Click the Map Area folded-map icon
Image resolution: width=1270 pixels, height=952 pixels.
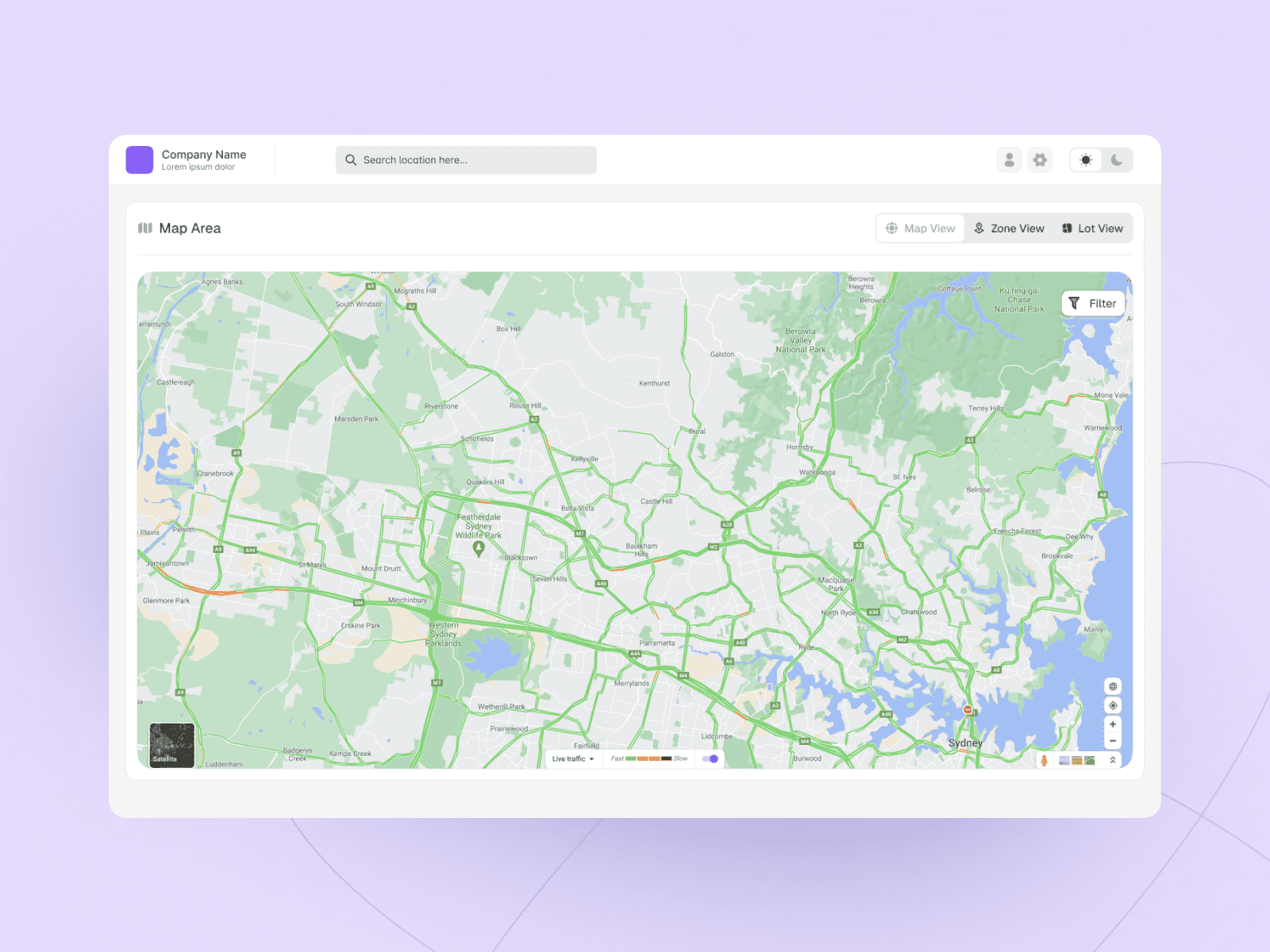tap(145, 228)
